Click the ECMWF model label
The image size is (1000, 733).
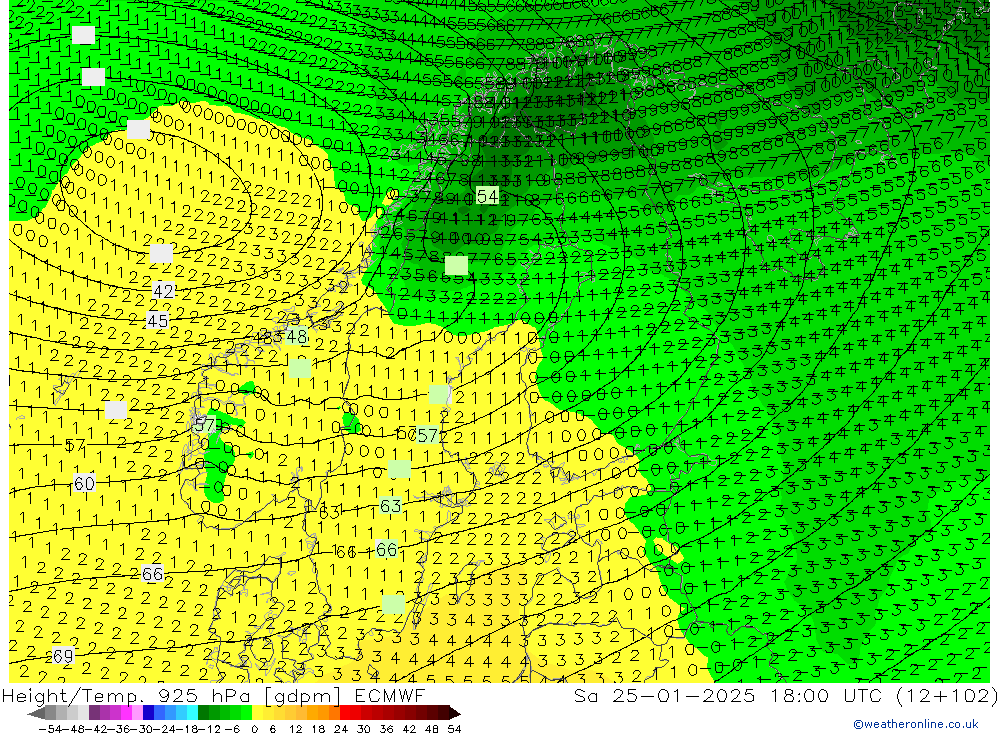pos(389,695)
